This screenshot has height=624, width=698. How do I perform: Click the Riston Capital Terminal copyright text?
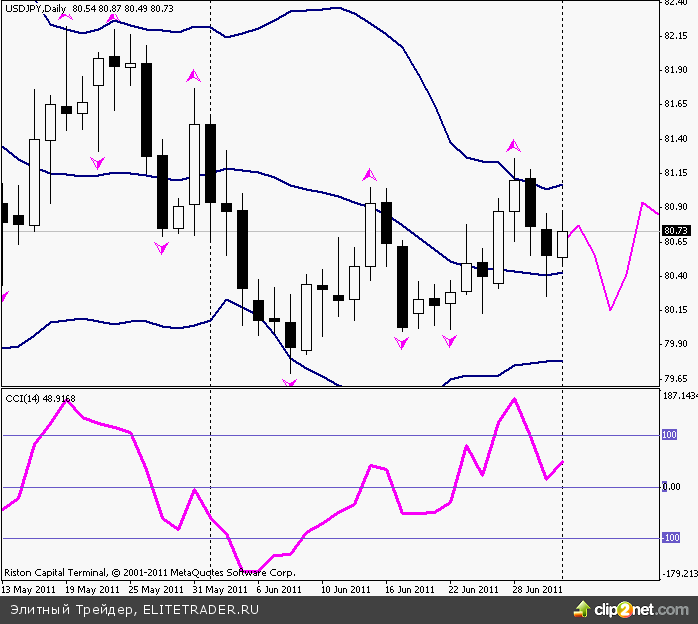point(150,574)
